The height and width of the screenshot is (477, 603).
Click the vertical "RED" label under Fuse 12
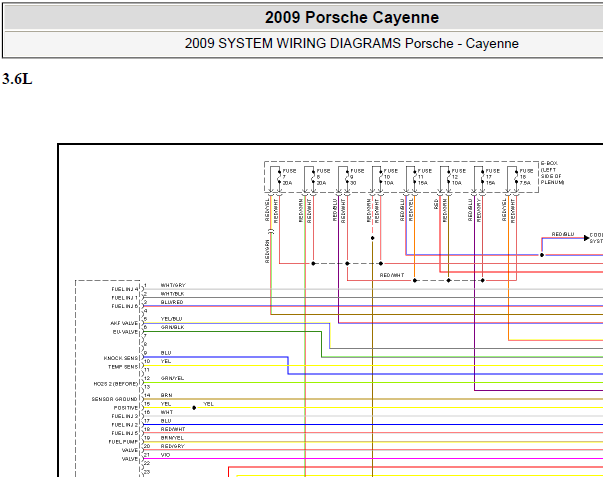pos(436,204)
